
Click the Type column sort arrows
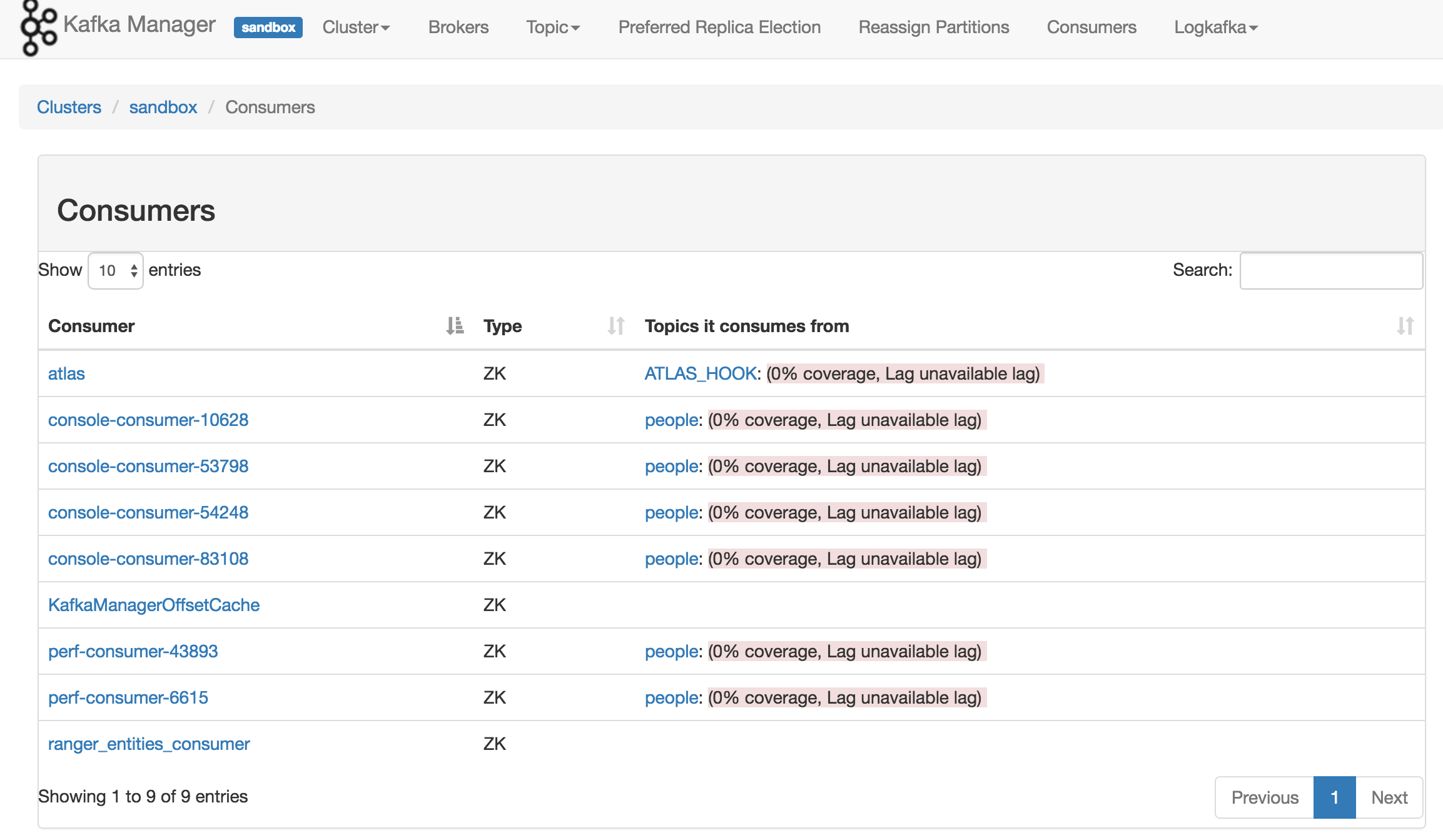coord(615,326)
